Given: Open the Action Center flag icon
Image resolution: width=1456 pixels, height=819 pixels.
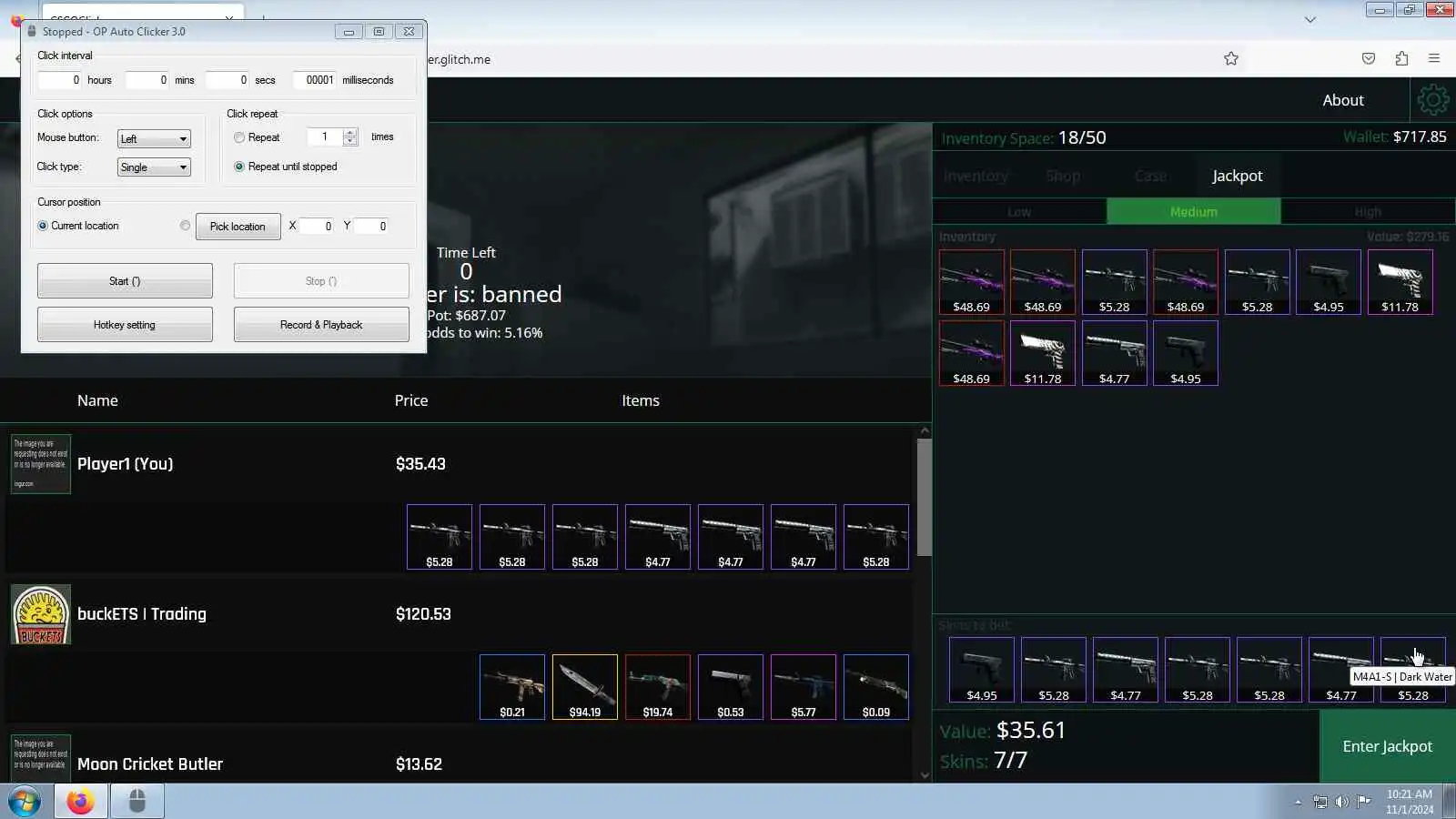Looking at the screenshot, I should pyautogui.click(x=1364, y=802).
